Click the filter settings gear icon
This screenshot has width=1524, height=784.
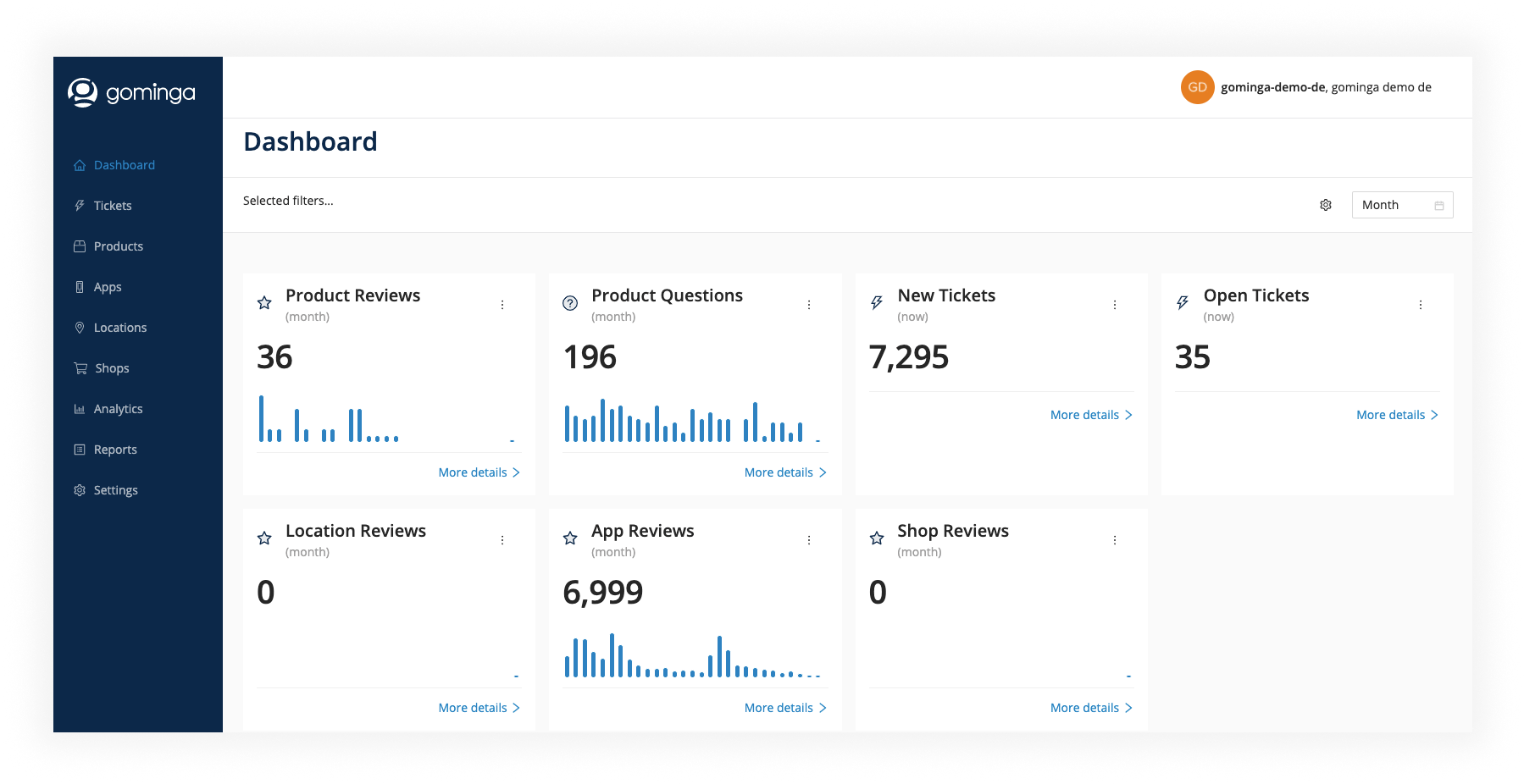(x=1326, y=205)
